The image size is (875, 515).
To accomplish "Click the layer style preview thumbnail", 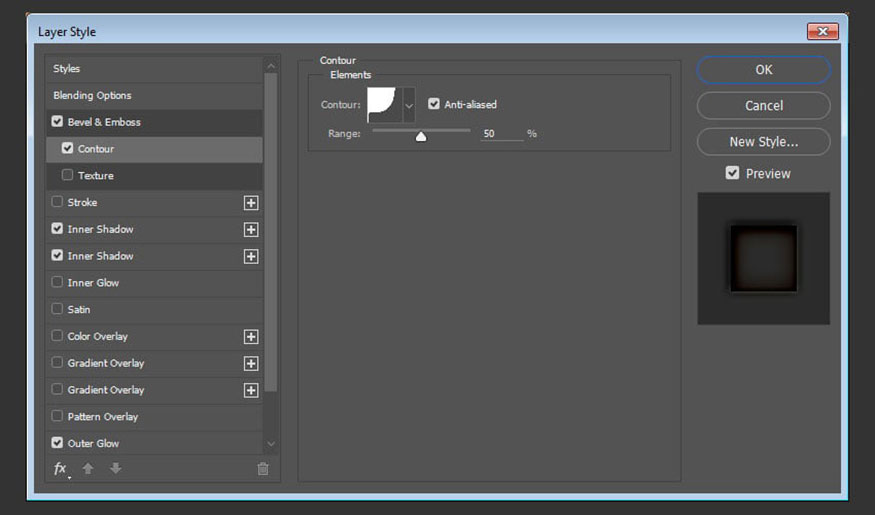I will point(763,258).
